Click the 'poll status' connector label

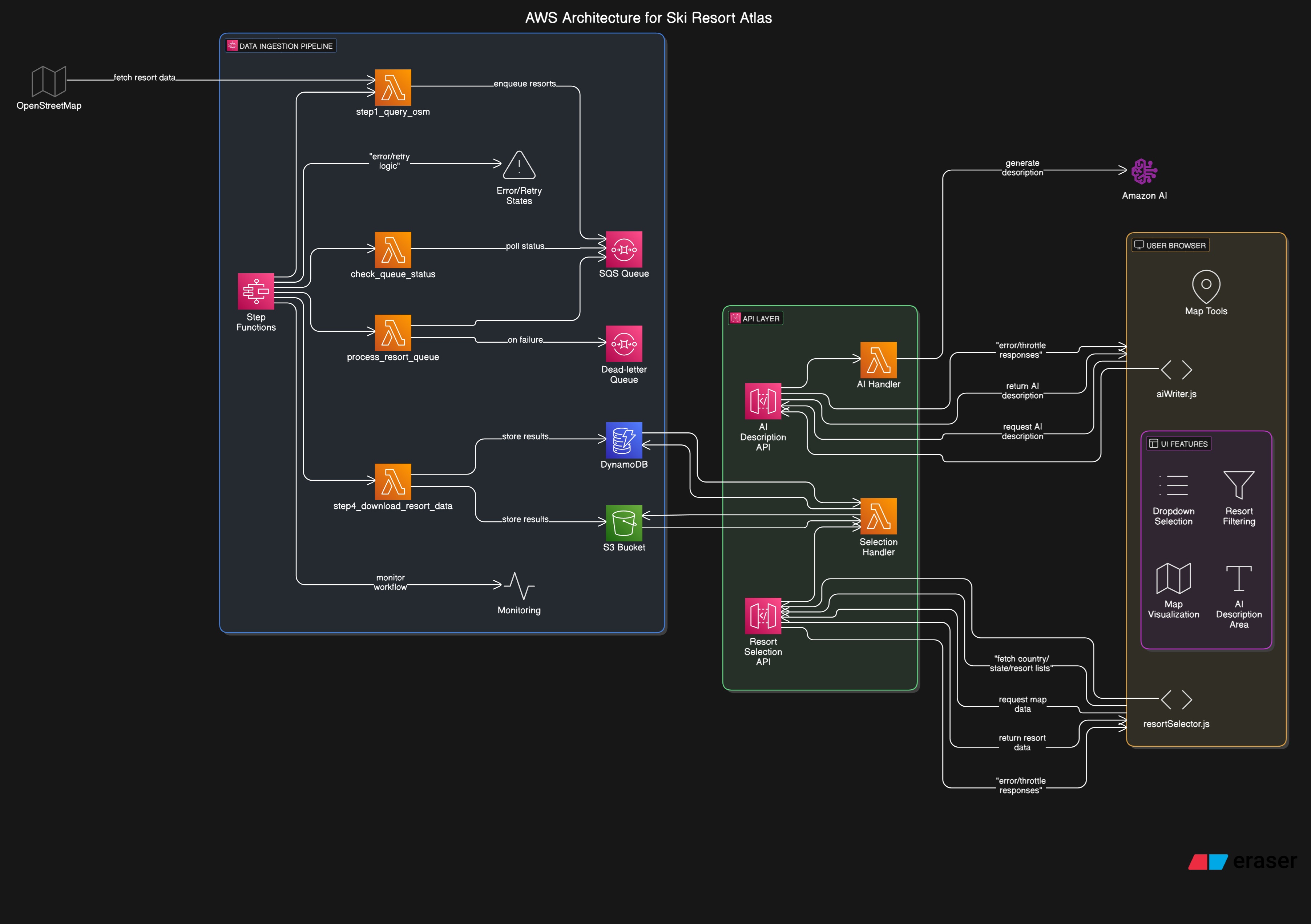(525, 246)
